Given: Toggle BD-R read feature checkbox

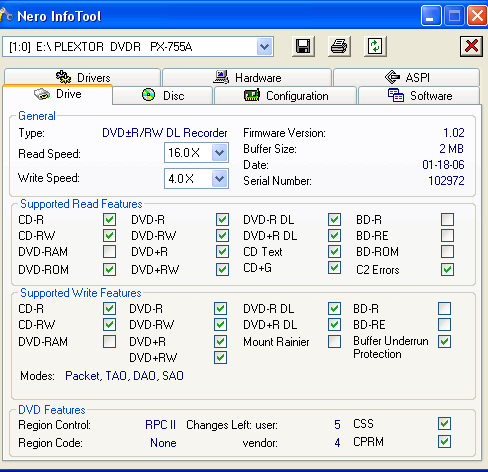Looking at the screenshot, I should pyautogui.click(x=447, y=220).
